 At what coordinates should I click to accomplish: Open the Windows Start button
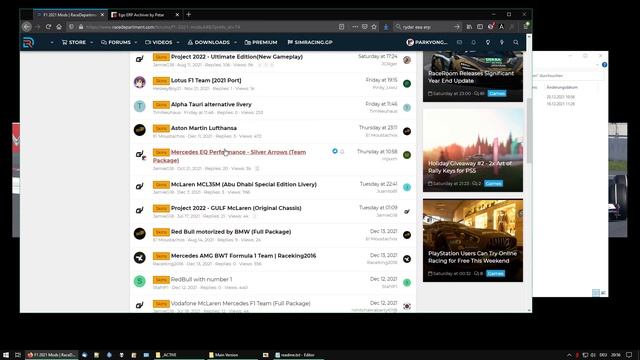pos(6,355)
